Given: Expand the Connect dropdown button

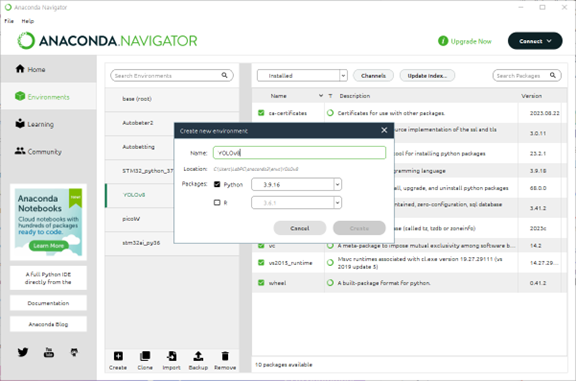Looking at the screenshot, I should tap(535, 41).
